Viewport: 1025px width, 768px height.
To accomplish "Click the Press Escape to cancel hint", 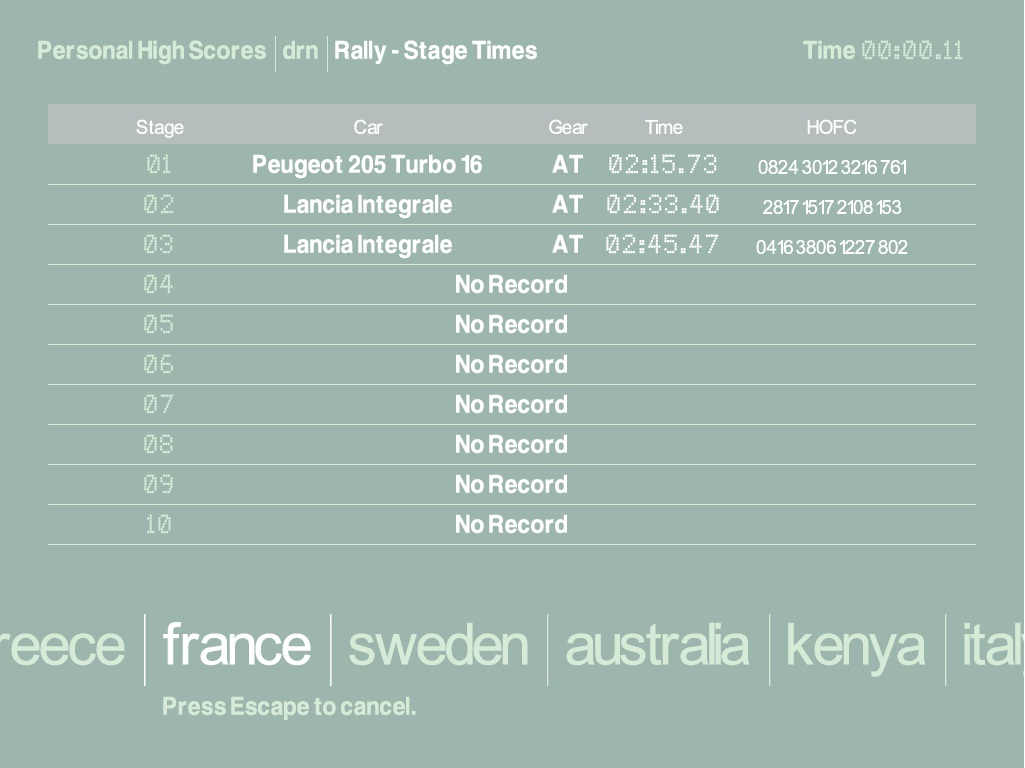I will coord(289,707).
